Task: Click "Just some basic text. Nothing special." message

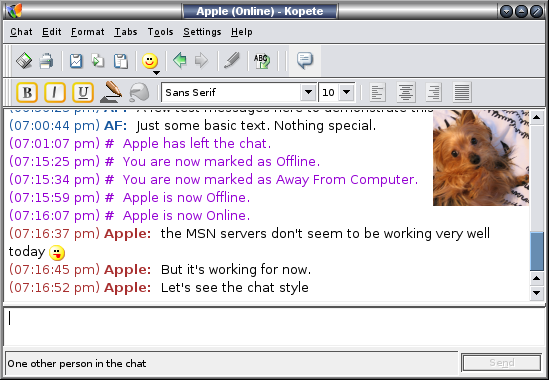Action: (256, 126)
